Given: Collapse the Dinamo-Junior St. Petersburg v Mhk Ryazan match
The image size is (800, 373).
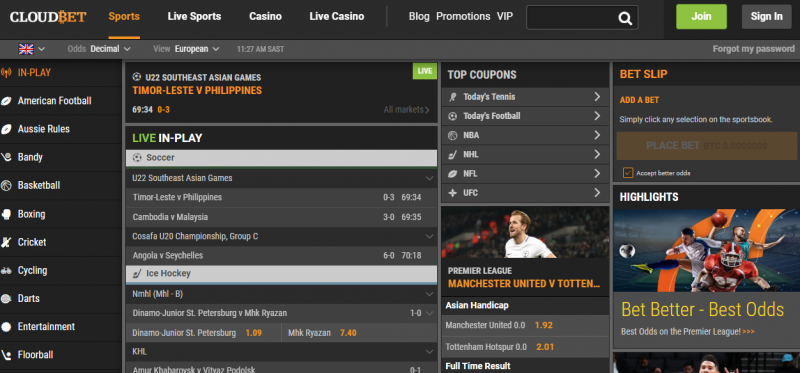Looking at the screenshot, I should [430, 313].
